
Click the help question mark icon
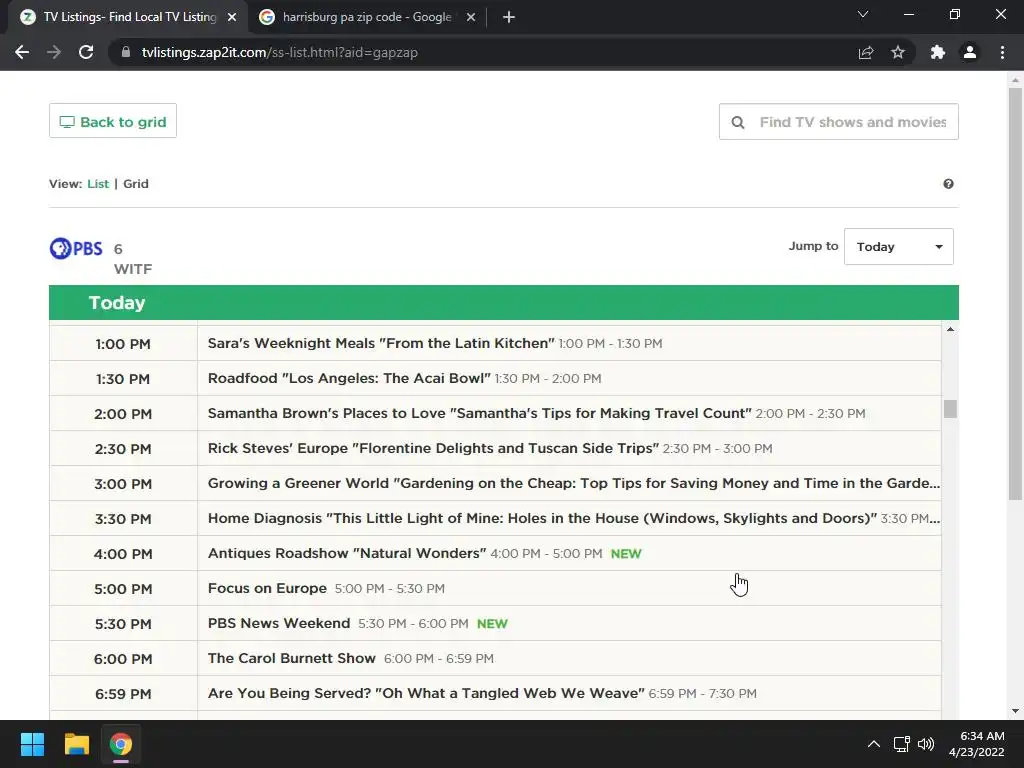[x=948, y=184]
